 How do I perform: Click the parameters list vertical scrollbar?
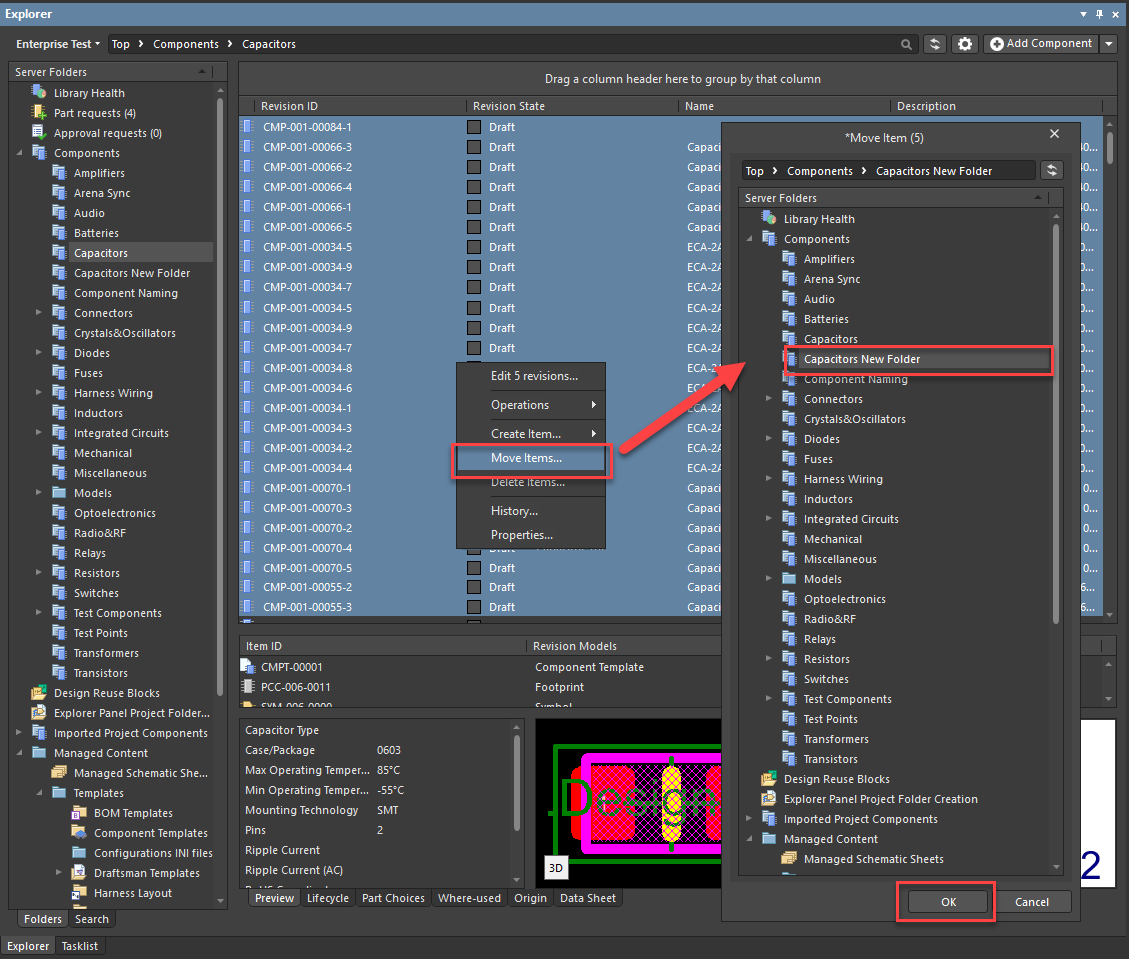(x=516, y=781)
